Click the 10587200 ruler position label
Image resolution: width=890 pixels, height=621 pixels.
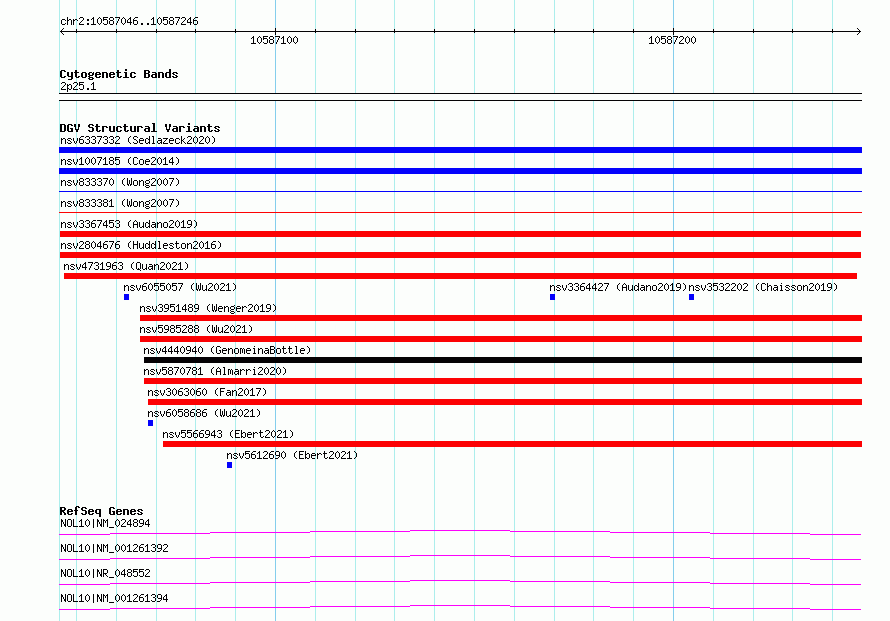672,40
